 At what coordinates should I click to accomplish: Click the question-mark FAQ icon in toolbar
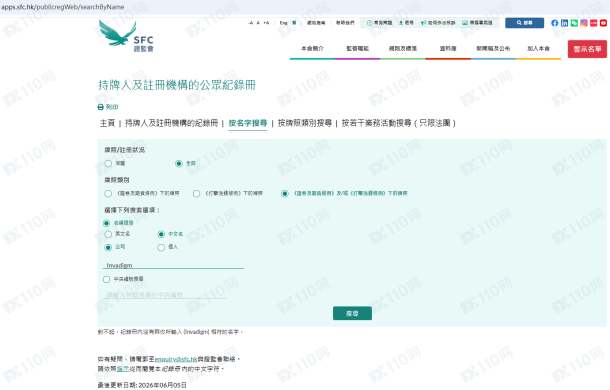pyautogui.click(x=369, y=23)
